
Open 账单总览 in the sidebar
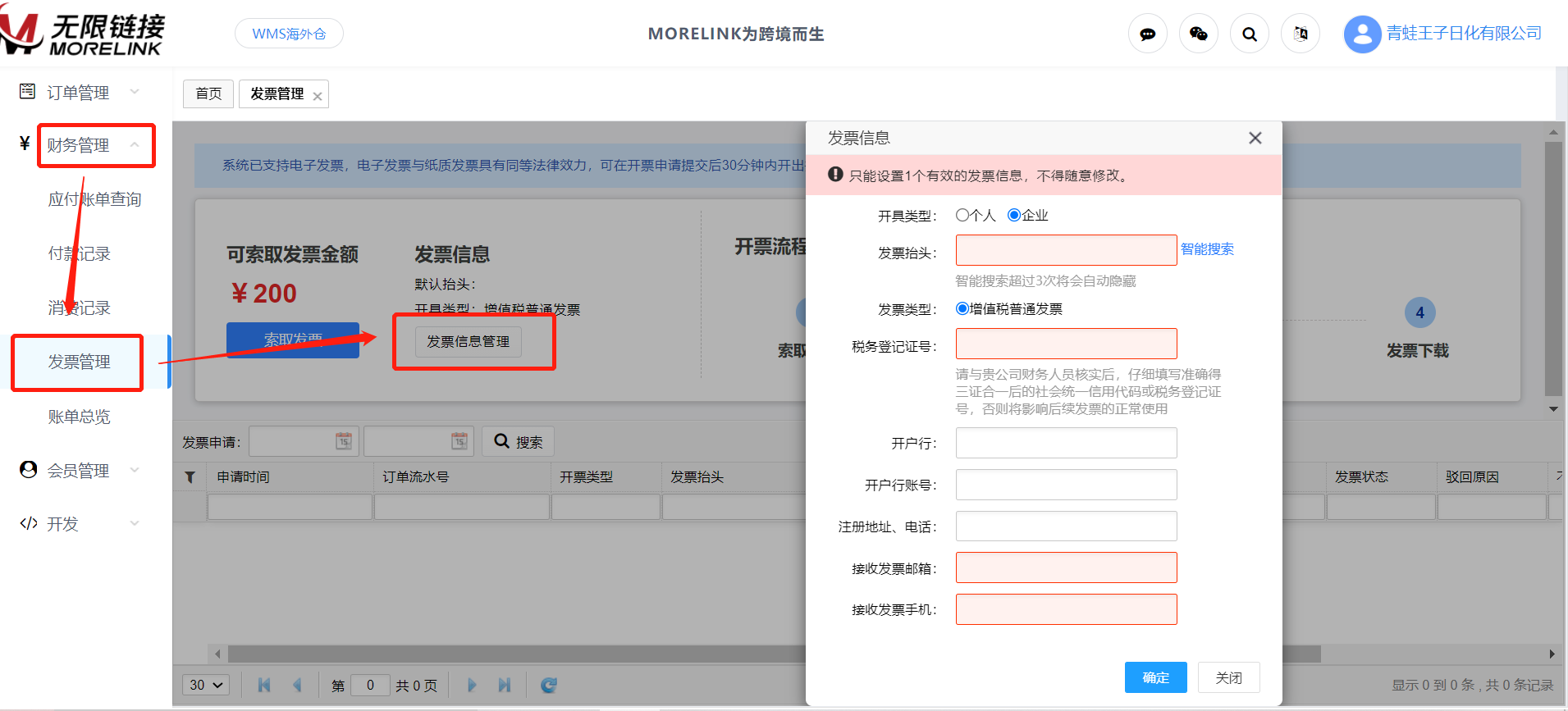click(79, 417)
